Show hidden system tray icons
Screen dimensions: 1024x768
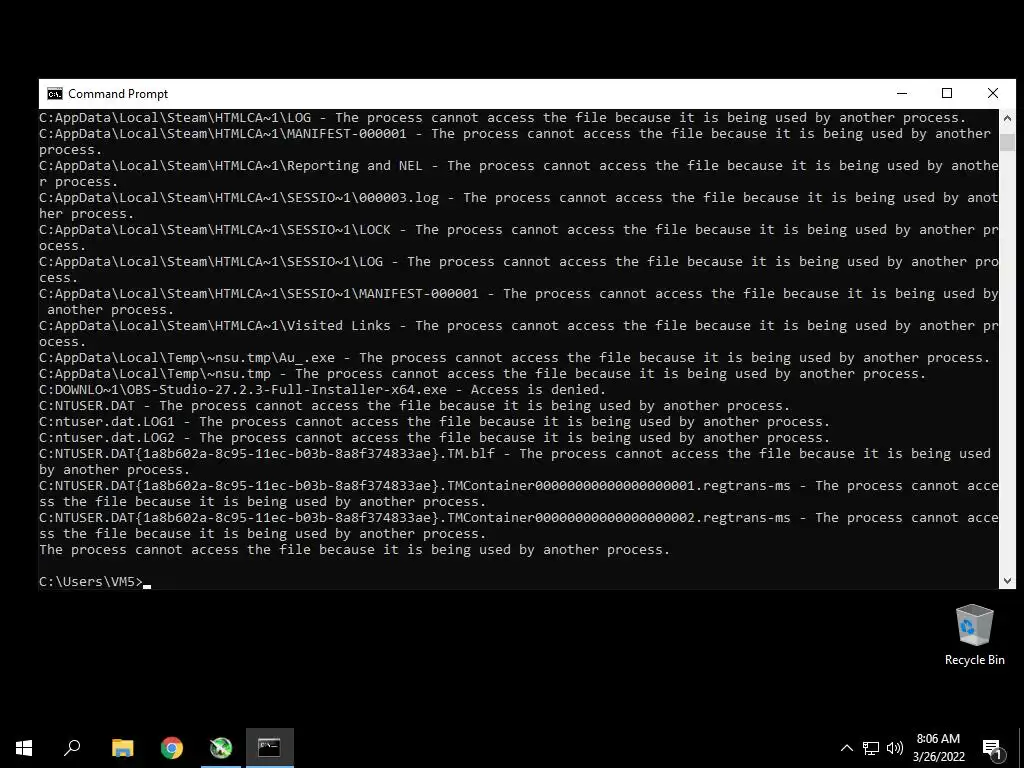[846, 748]
